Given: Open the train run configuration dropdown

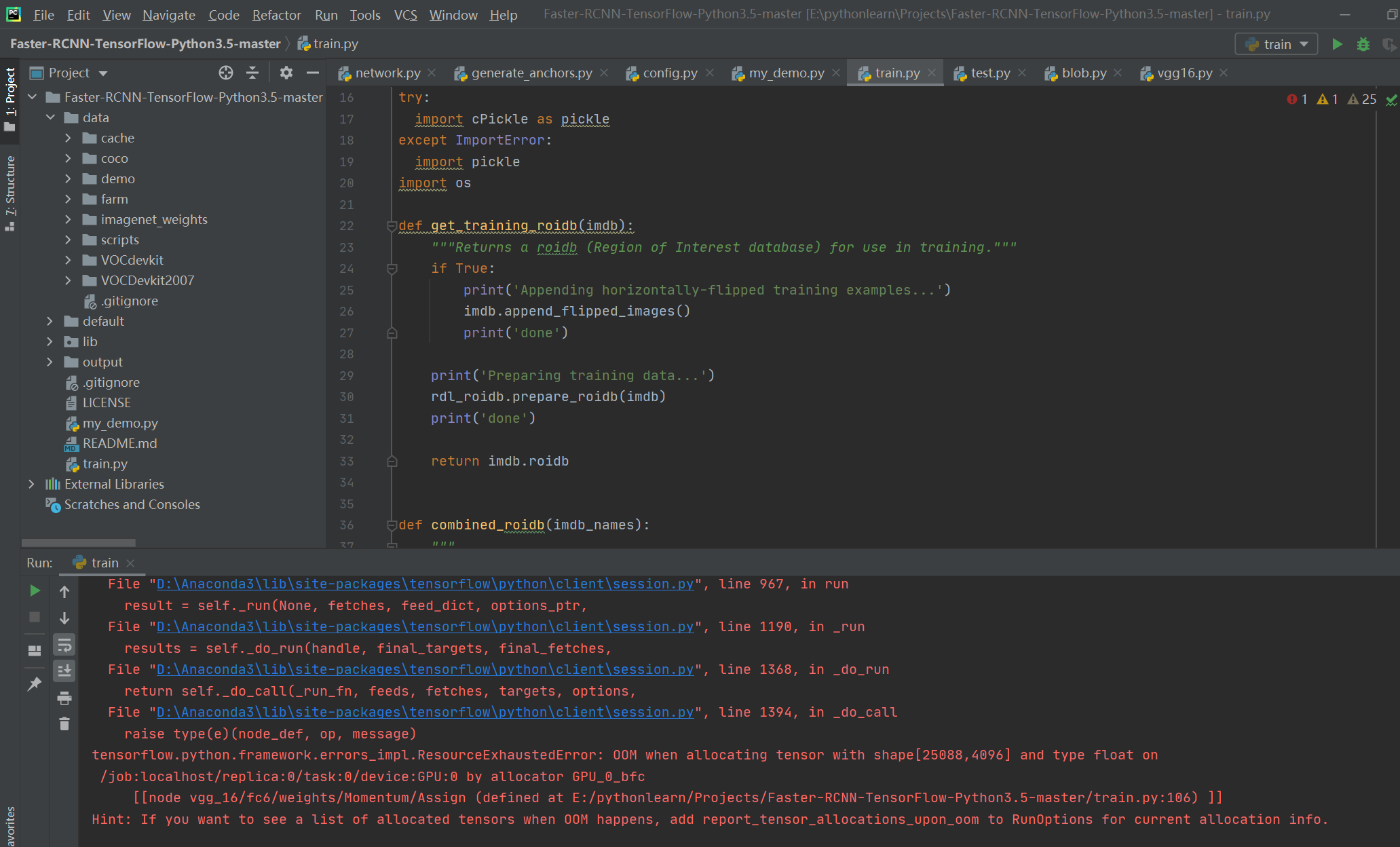Looking at the screenshot, I should 1276,44.
